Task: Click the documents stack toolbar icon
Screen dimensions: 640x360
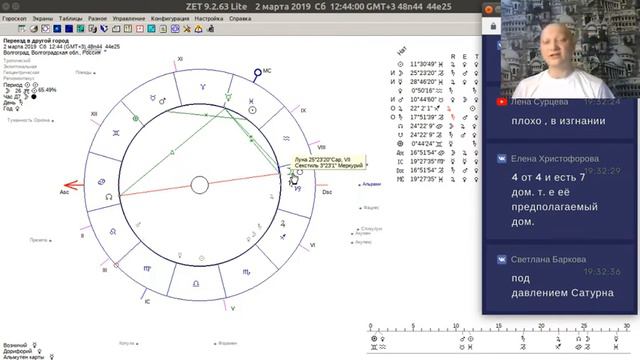Action: point(92,29)
